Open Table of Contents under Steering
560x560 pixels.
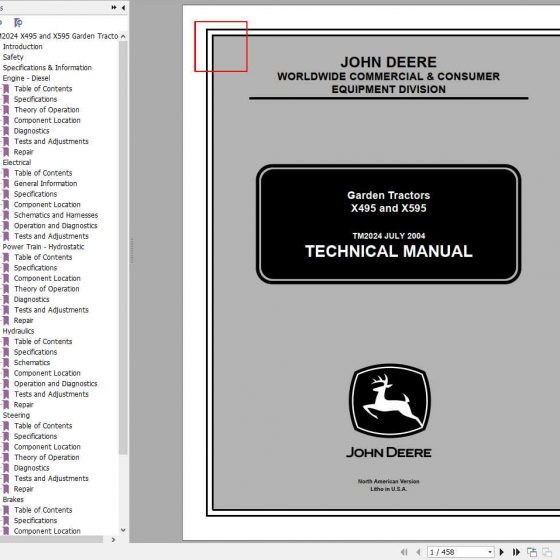pyautogui.click(x=43, y=426)
